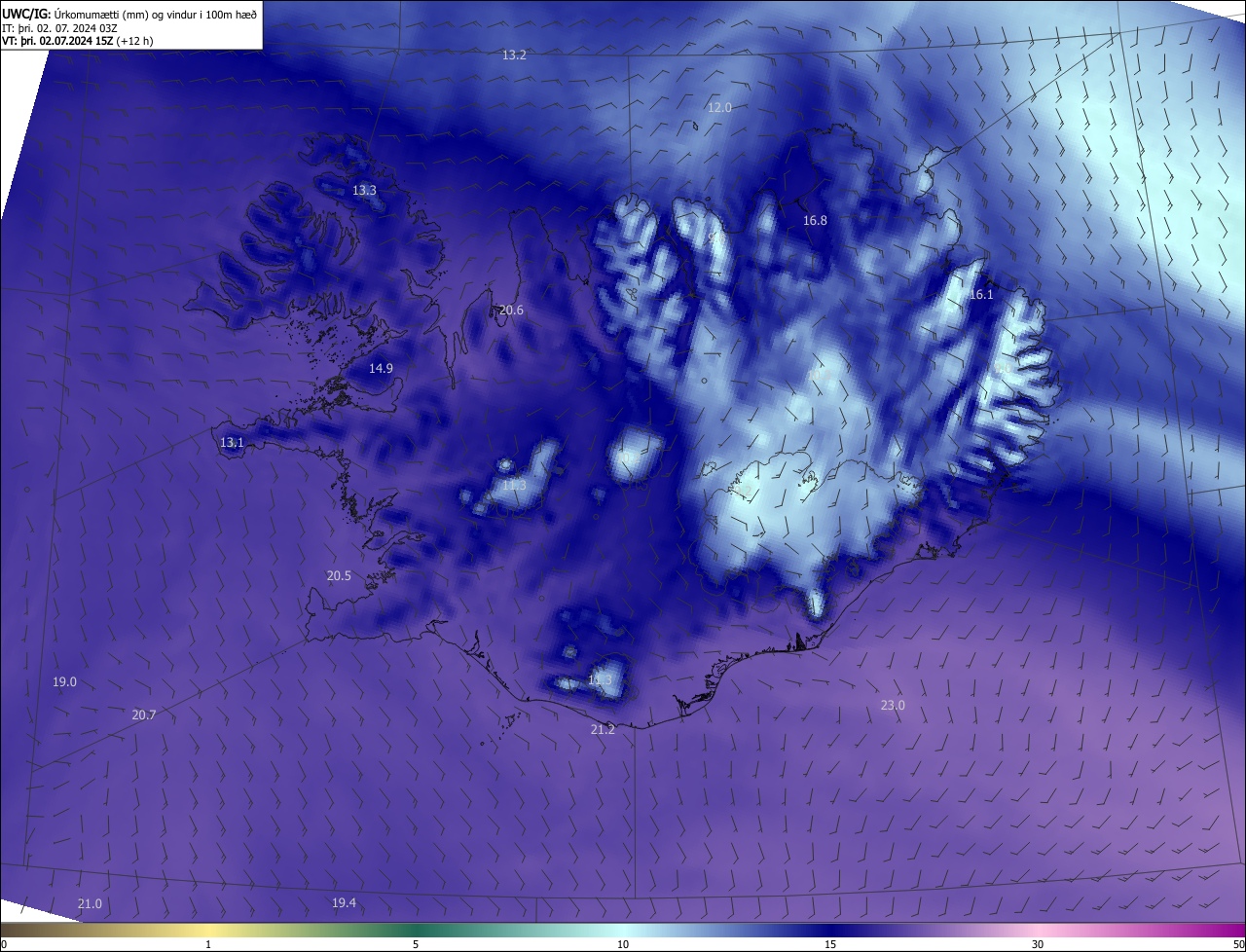This screenshot has height=952, width=1246.
Task: Select the 21.2 value at the south coast
Action: 603,730
